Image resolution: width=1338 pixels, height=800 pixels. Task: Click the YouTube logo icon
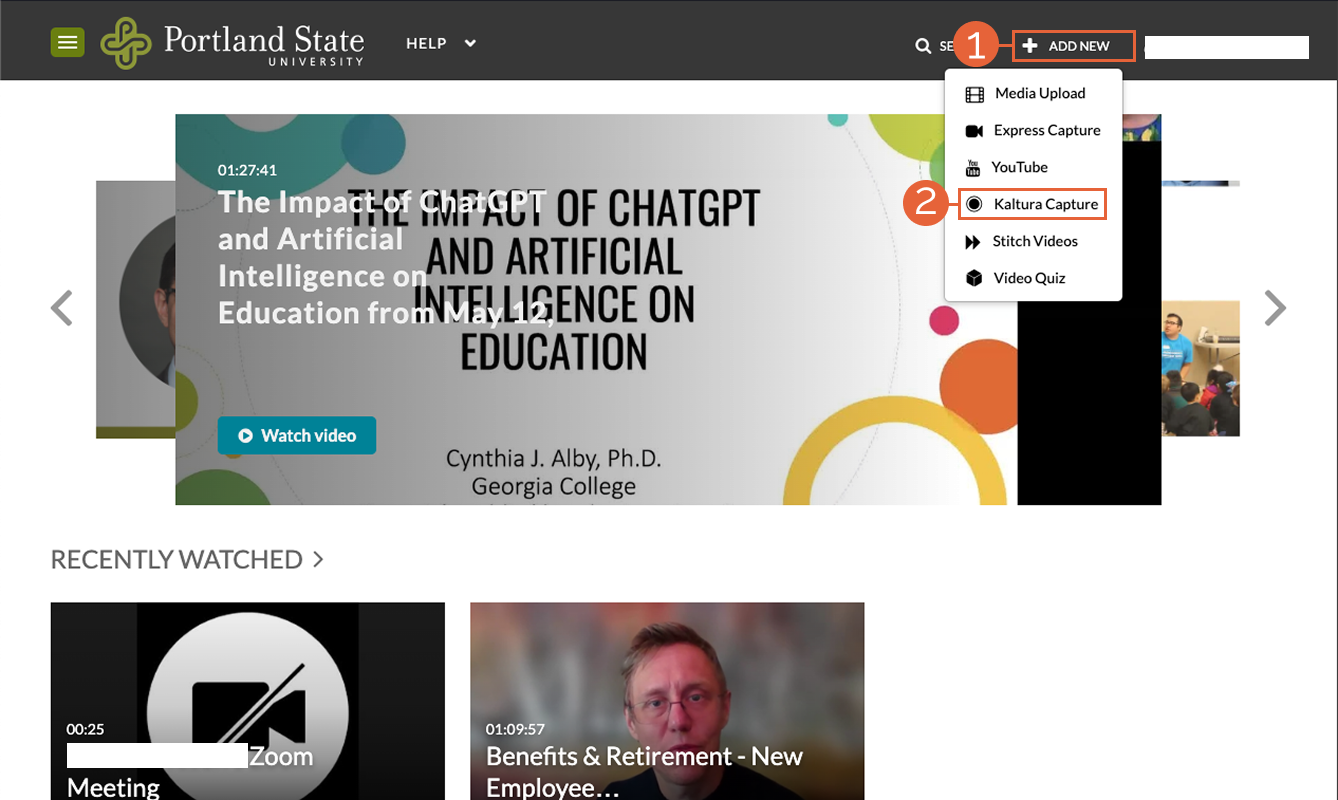coord(973,168)
